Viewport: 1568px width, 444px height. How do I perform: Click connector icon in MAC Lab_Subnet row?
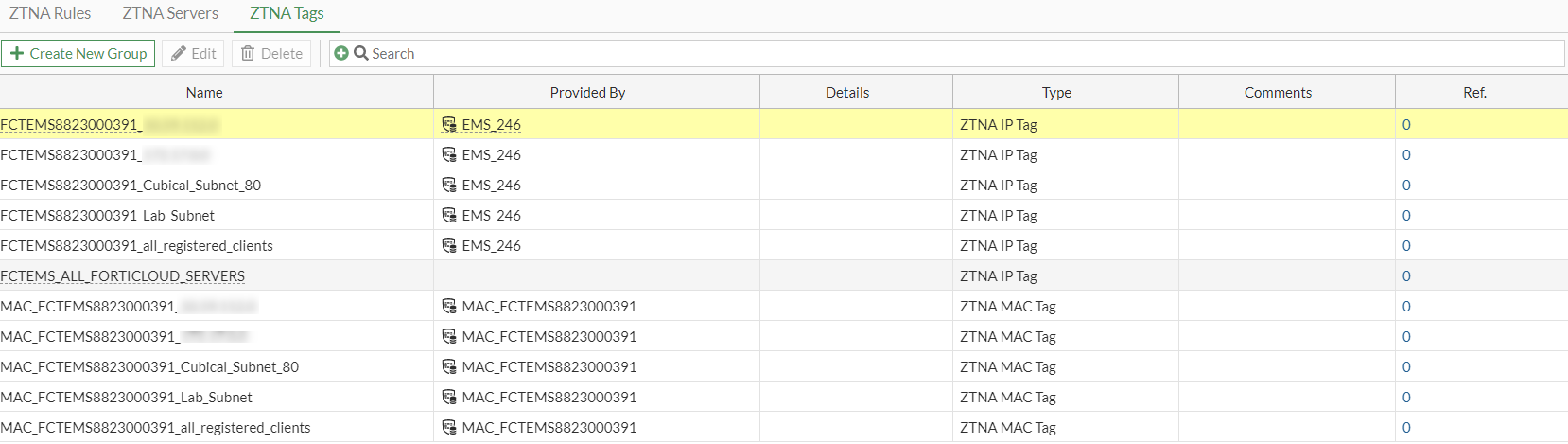pyautogui.click(x=449, y=397)
